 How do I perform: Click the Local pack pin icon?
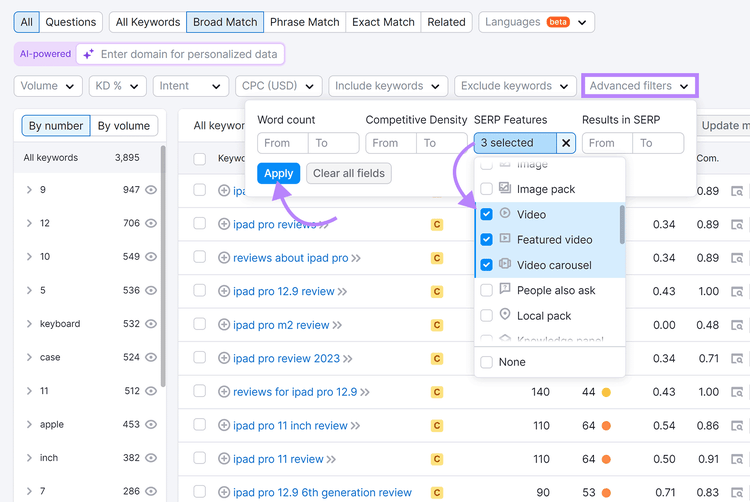pos(505,314)
